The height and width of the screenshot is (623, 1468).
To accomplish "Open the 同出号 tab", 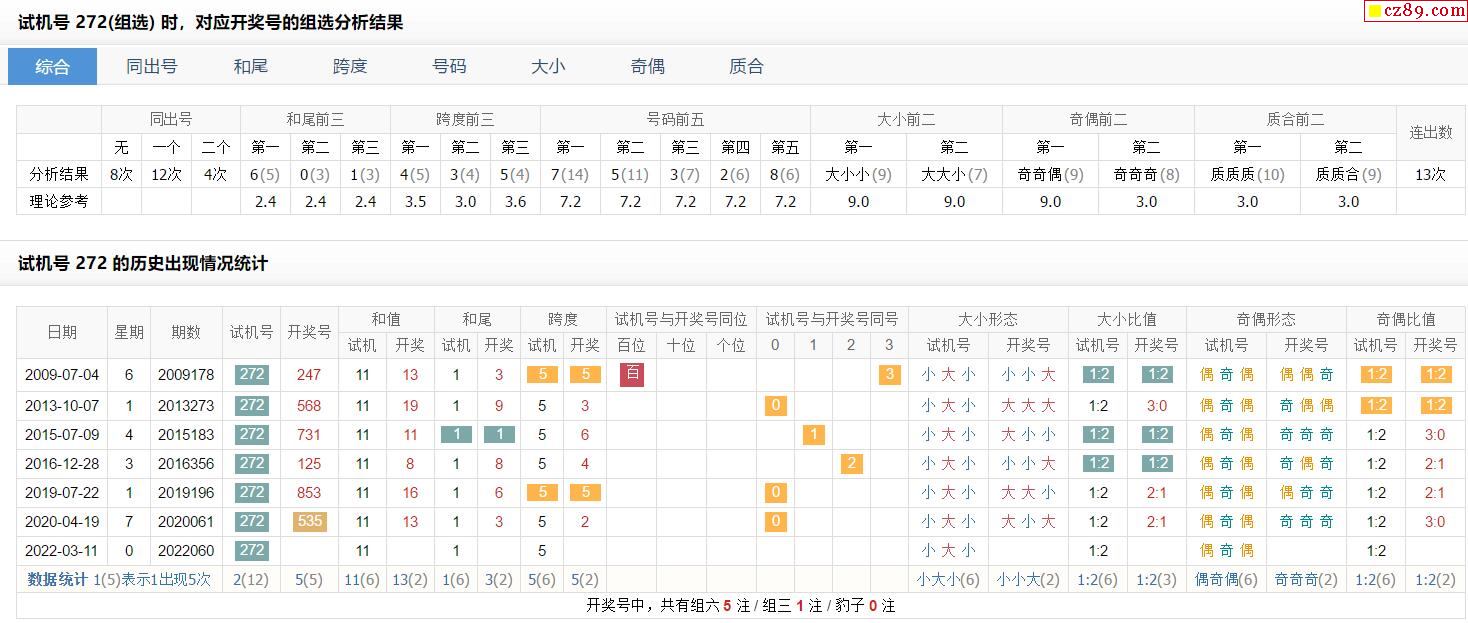I will [x=152, y=67].
